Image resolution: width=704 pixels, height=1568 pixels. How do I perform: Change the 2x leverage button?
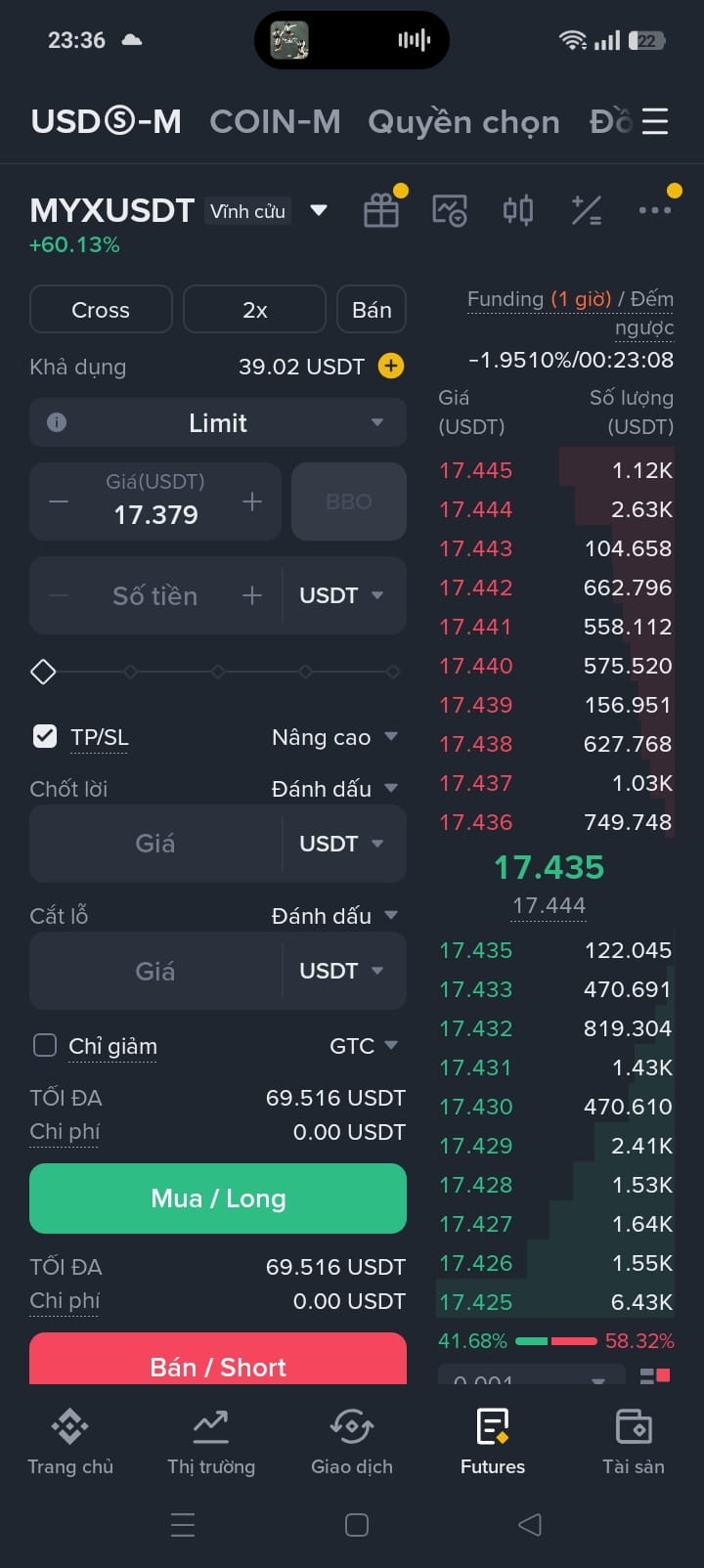(254, 310)
